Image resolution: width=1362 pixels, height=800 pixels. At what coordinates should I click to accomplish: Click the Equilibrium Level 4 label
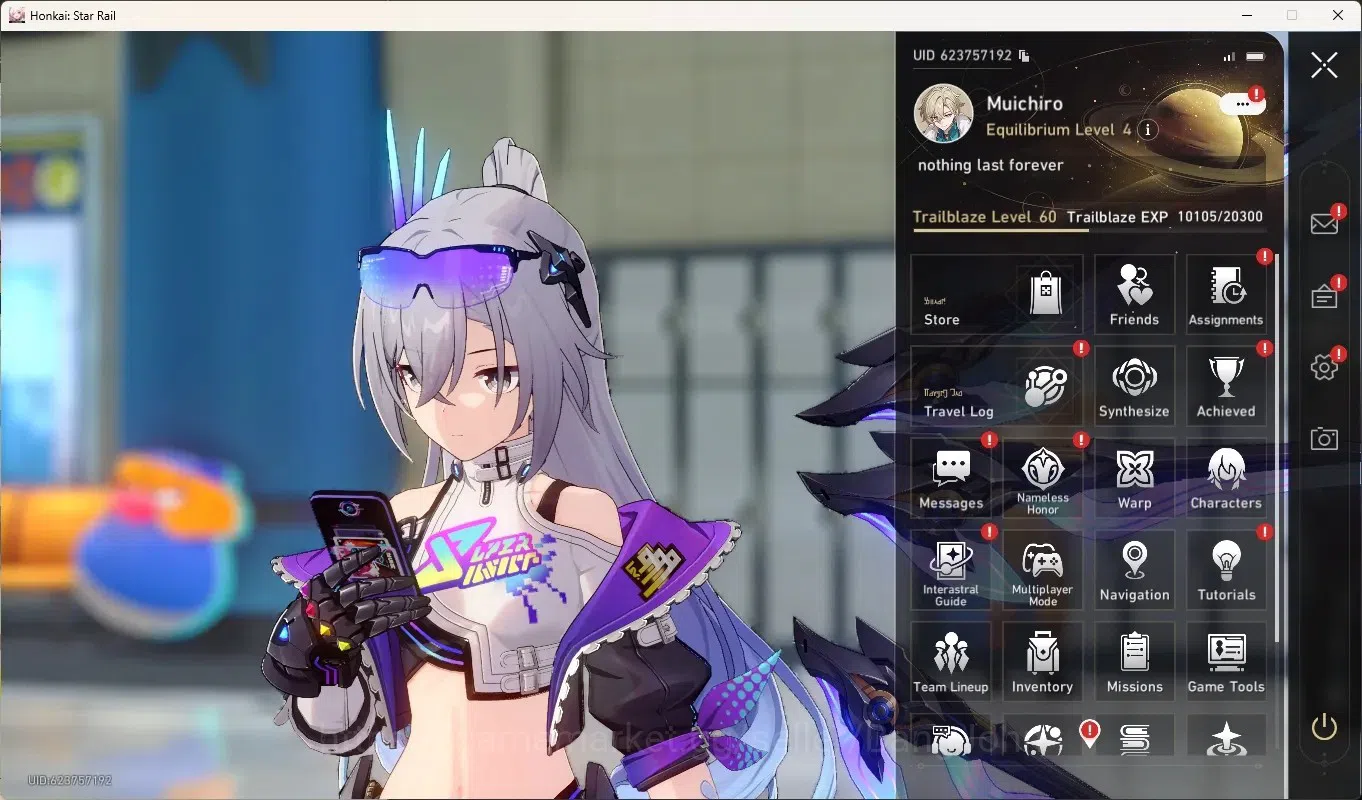coord(1059,130)
